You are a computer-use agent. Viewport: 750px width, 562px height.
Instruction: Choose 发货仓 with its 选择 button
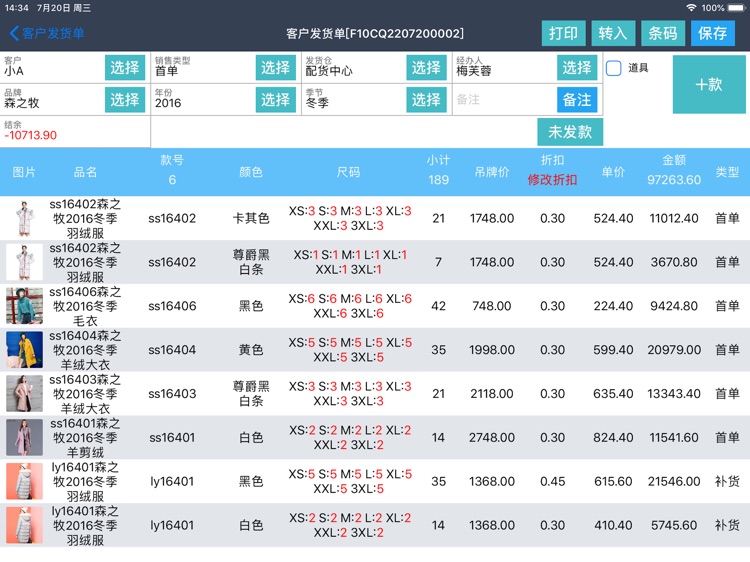tap(426, 67)
